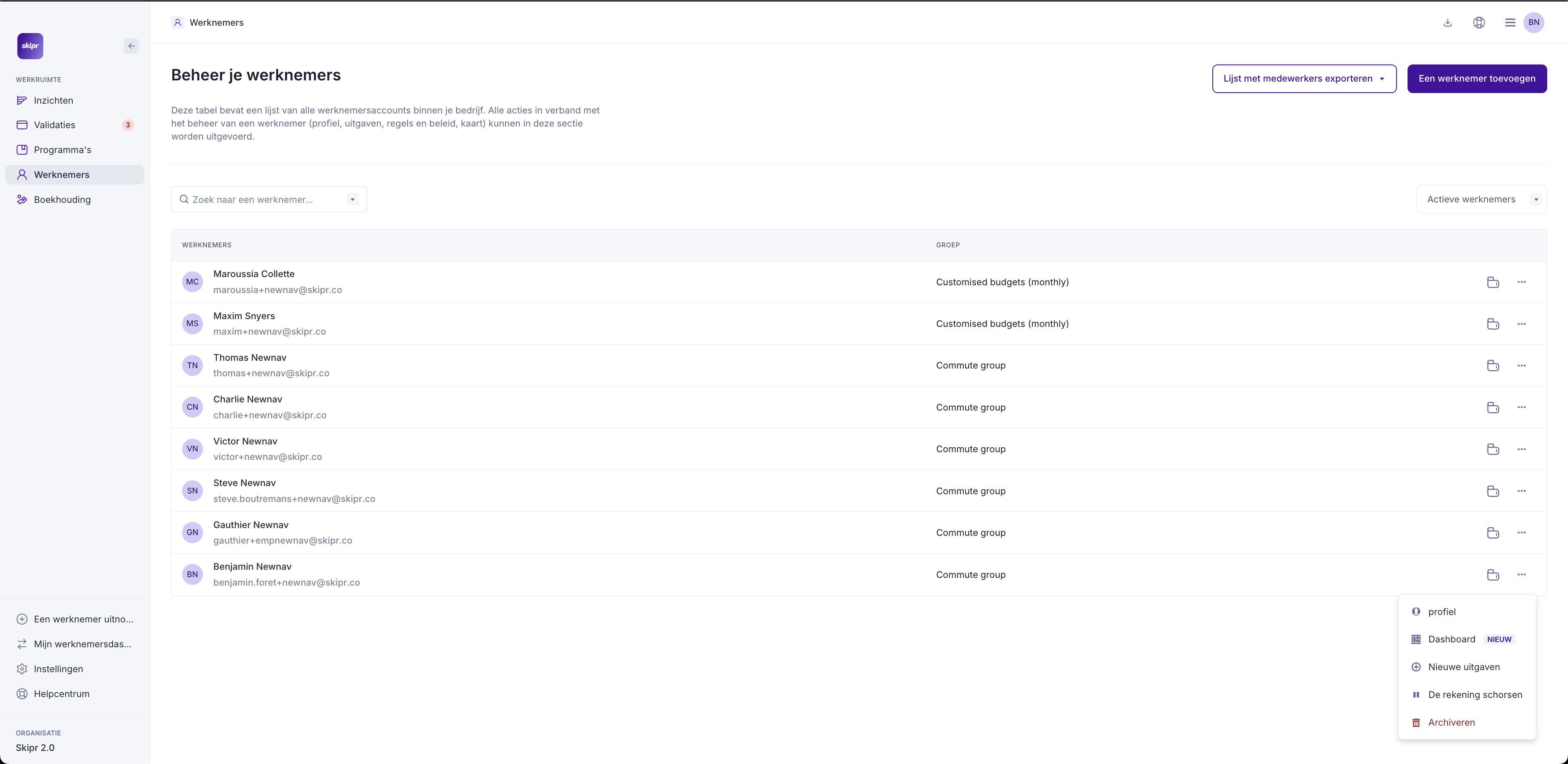The height and width of the screenshot is (764, 1568).
Task: Open wallet icon for Maroussia Collette
Action: point(1492,282)
